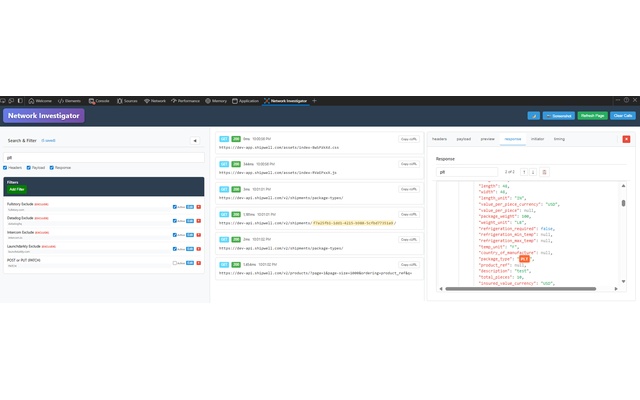Collapse the Search & Filter panel arrow

click(195, 140)
